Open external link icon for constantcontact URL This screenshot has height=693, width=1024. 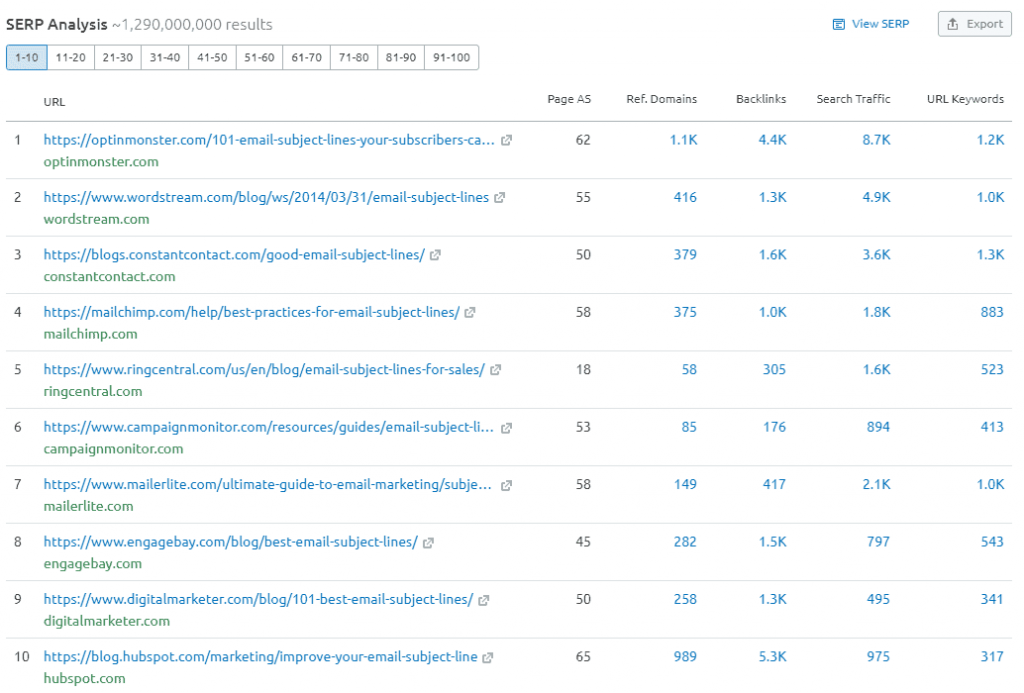click(436, 255)
